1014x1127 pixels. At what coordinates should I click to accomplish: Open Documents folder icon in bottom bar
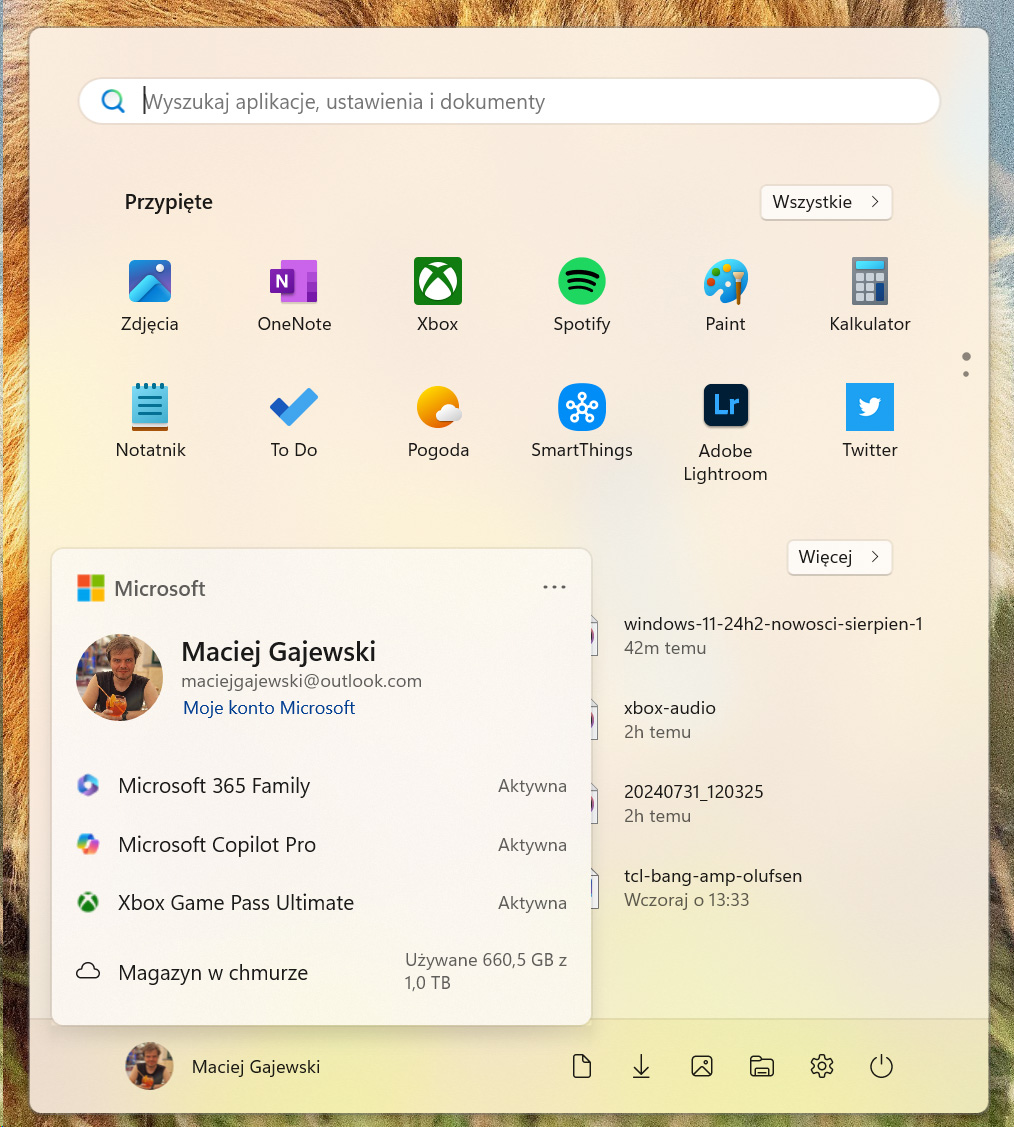pos(582,1066)
